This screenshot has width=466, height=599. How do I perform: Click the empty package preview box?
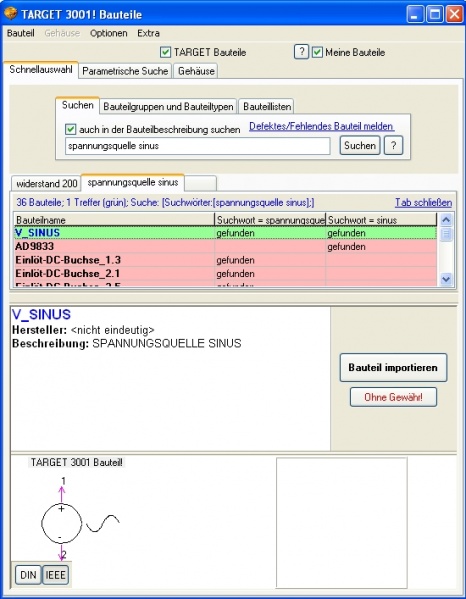coord(342,523)
